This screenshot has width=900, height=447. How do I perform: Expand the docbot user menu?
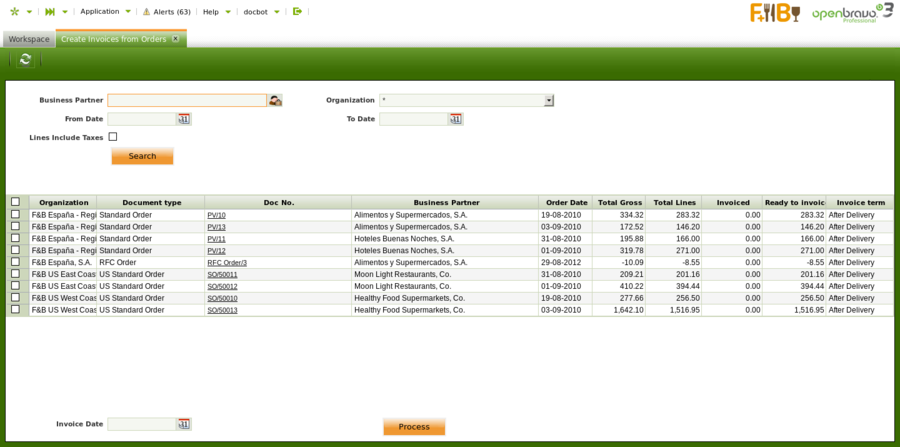(260, 11)
